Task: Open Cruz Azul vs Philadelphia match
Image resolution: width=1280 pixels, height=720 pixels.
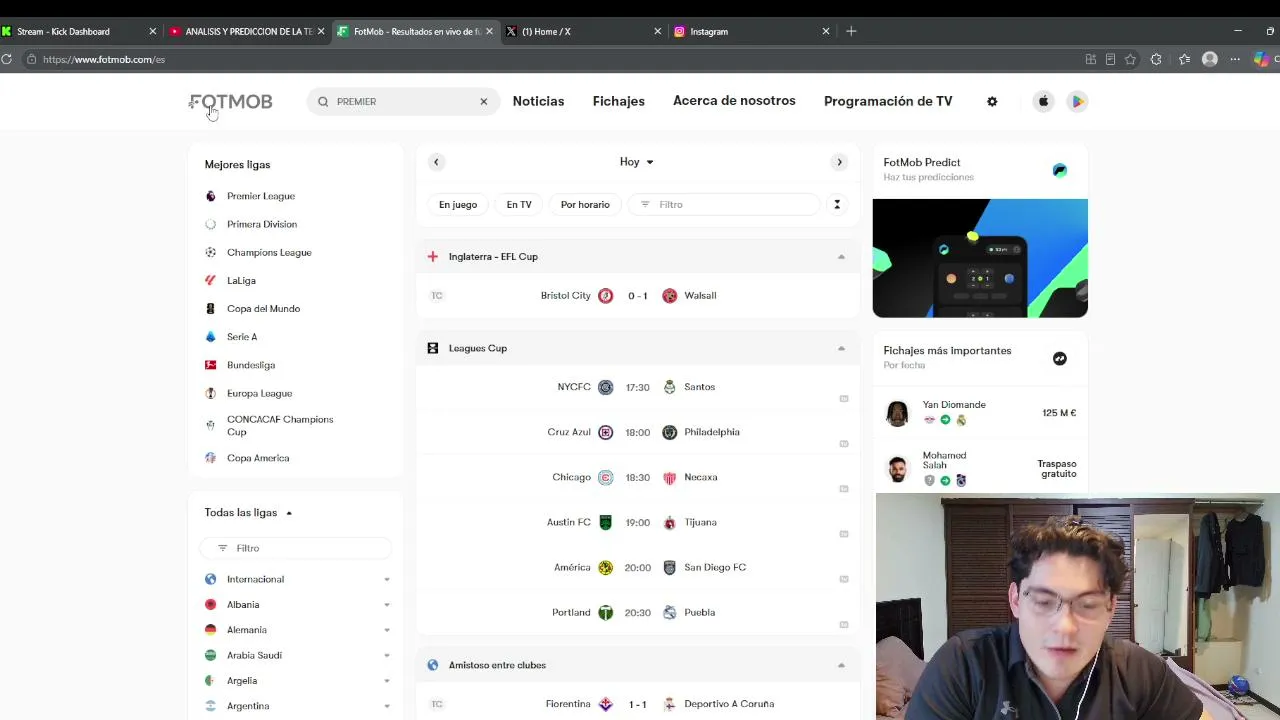Action: tap(637, 432)
